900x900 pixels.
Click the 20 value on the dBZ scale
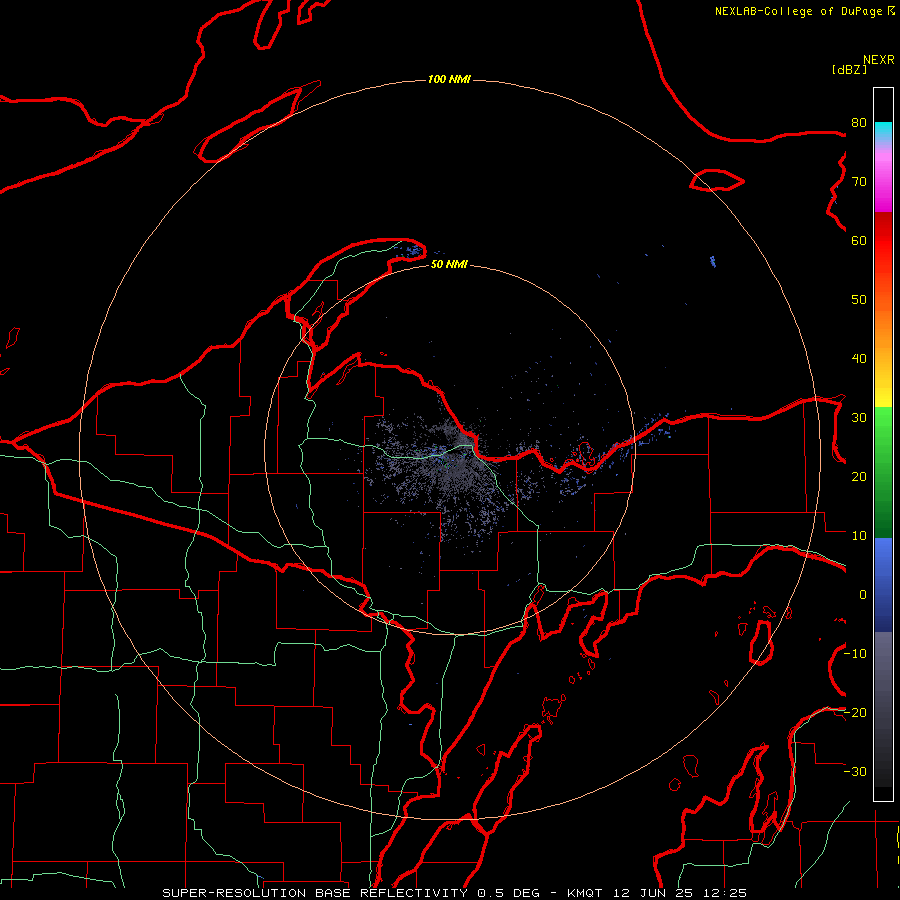pos(859,477)
